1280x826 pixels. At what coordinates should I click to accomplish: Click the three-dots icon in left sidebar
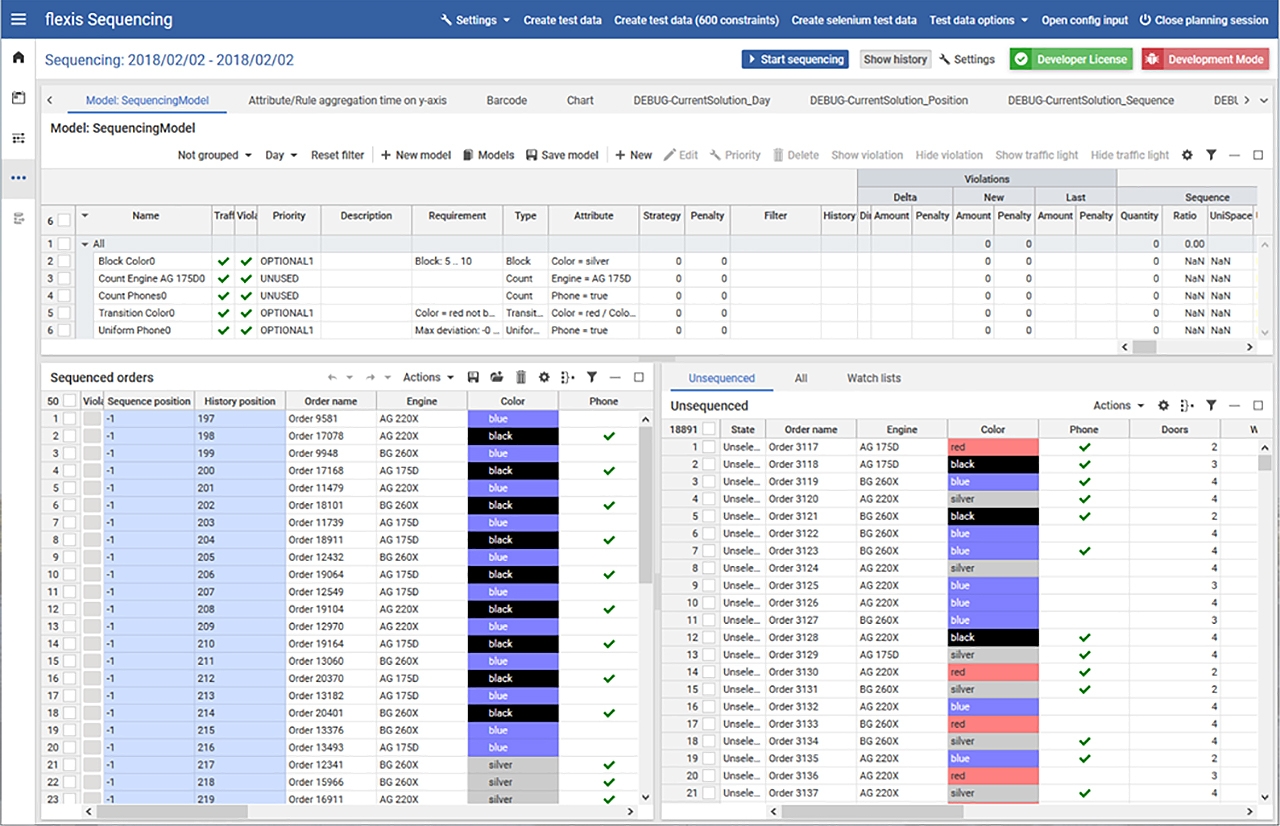pos(18,178)
